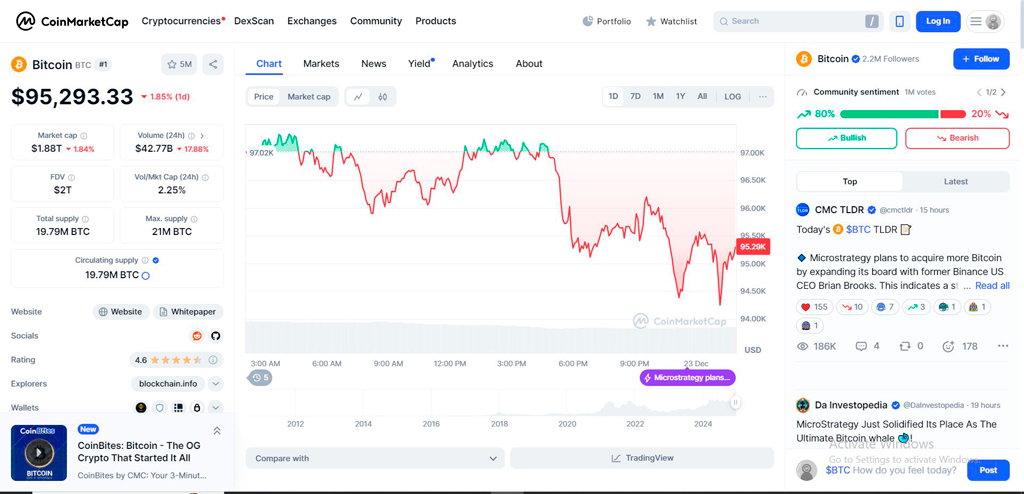The width and height of the screenshot is (1024, 494).
Task: Click the Circulating supply info icon
Action: coord(145,260)
